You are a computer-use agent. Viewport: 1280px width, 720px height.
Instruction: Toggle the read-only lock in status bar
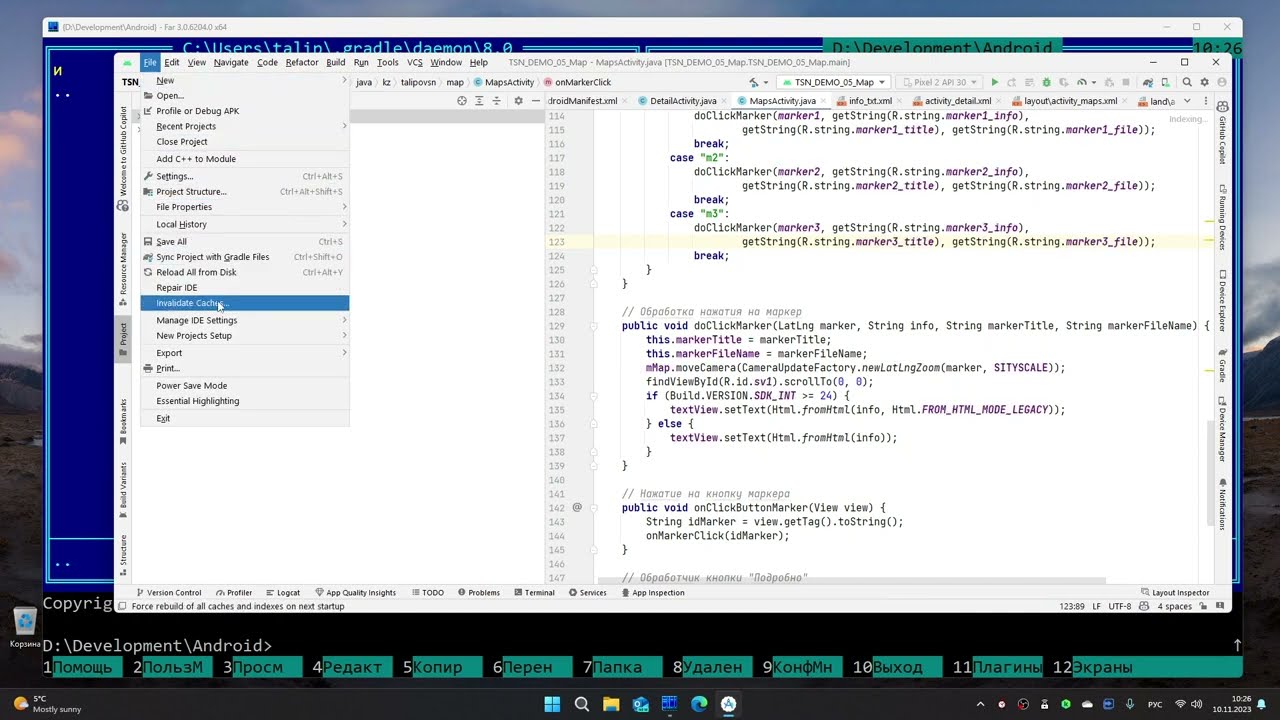(1204, 606)
